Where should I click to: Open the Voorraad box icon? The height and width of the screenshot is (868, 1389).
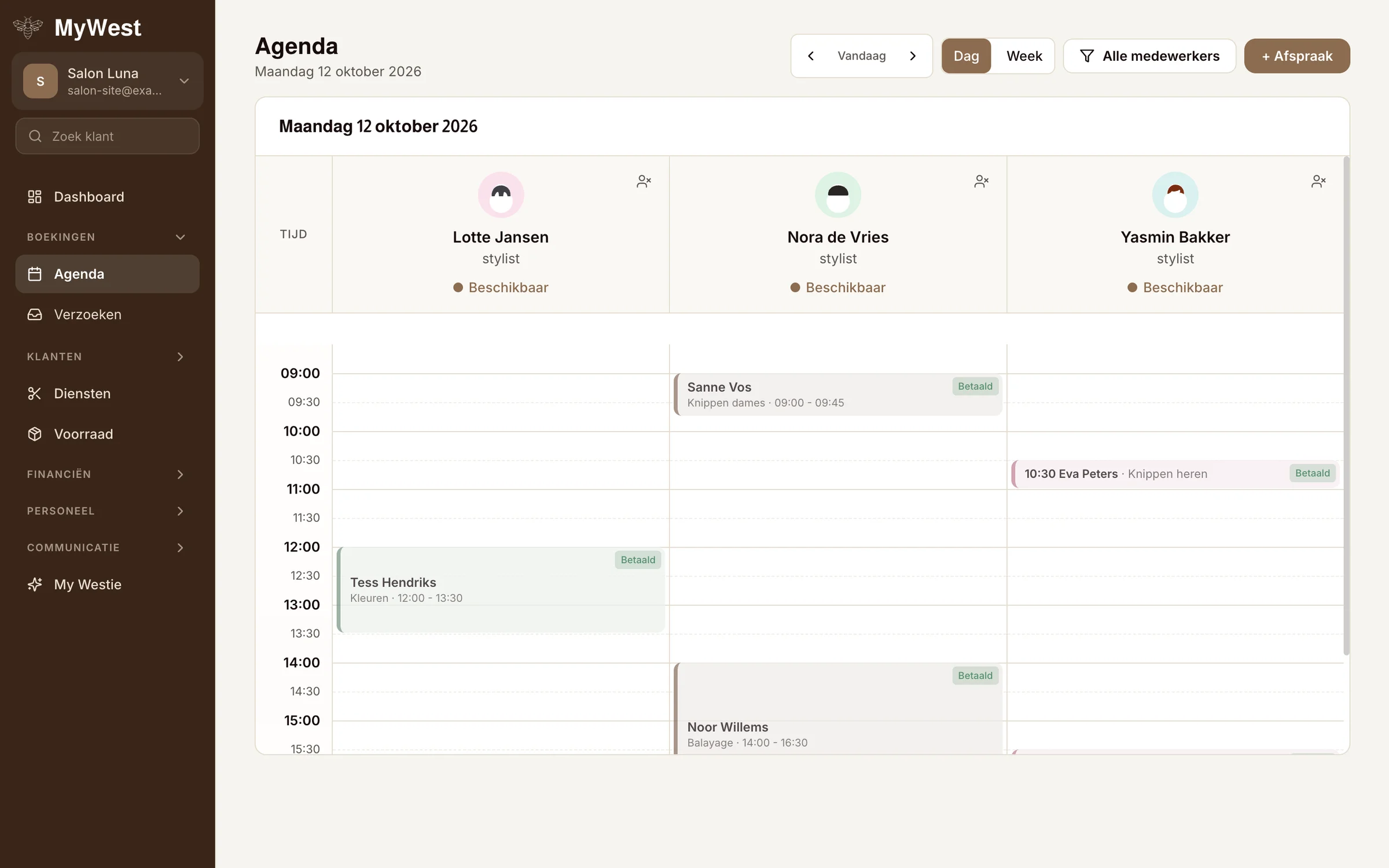tap(35, 434)
